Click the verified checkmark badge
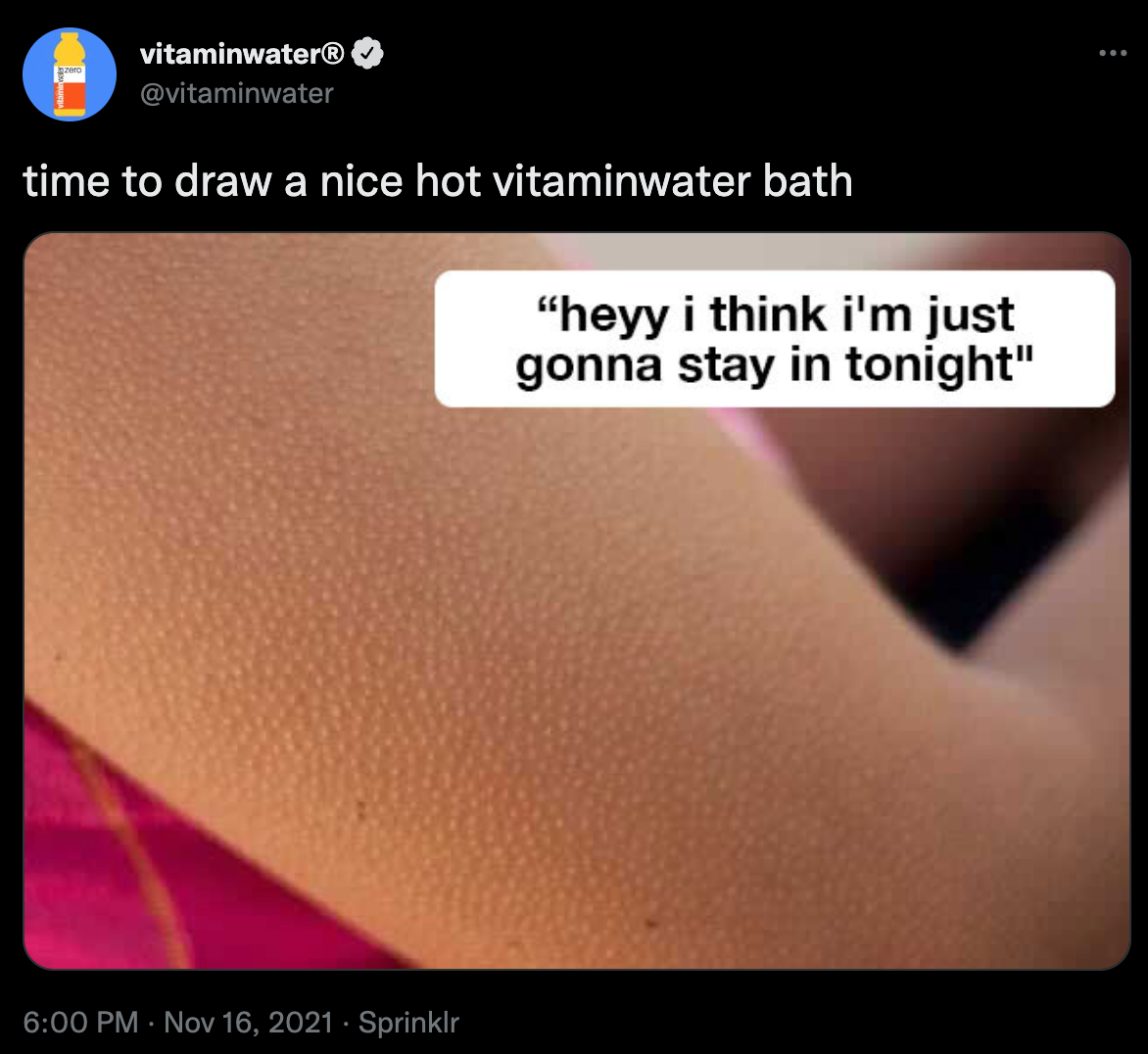1148x1054 pixels. coord(366,53)
